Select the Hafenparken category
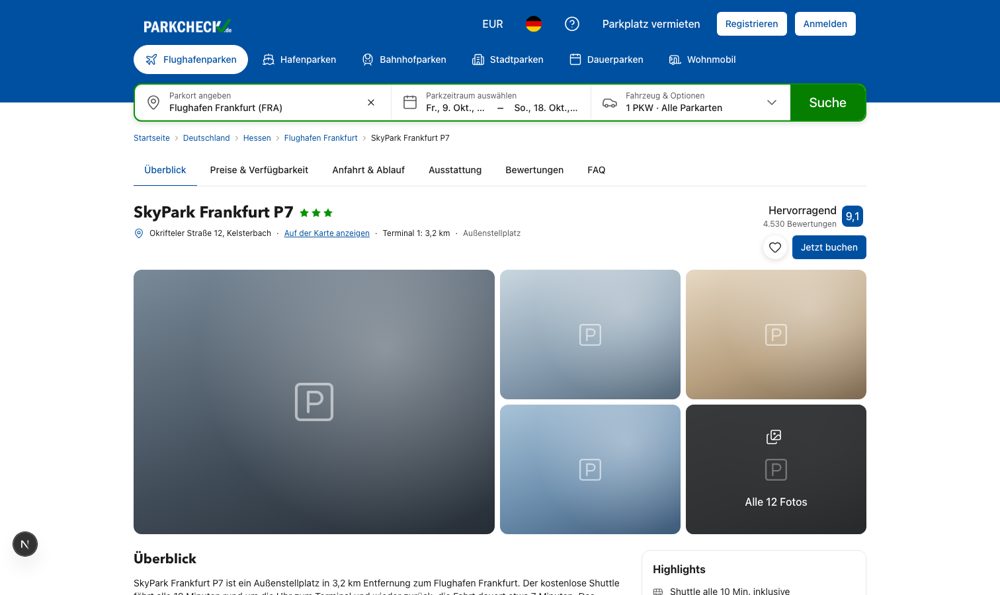The image size is (1000, 595). point(299,59)
